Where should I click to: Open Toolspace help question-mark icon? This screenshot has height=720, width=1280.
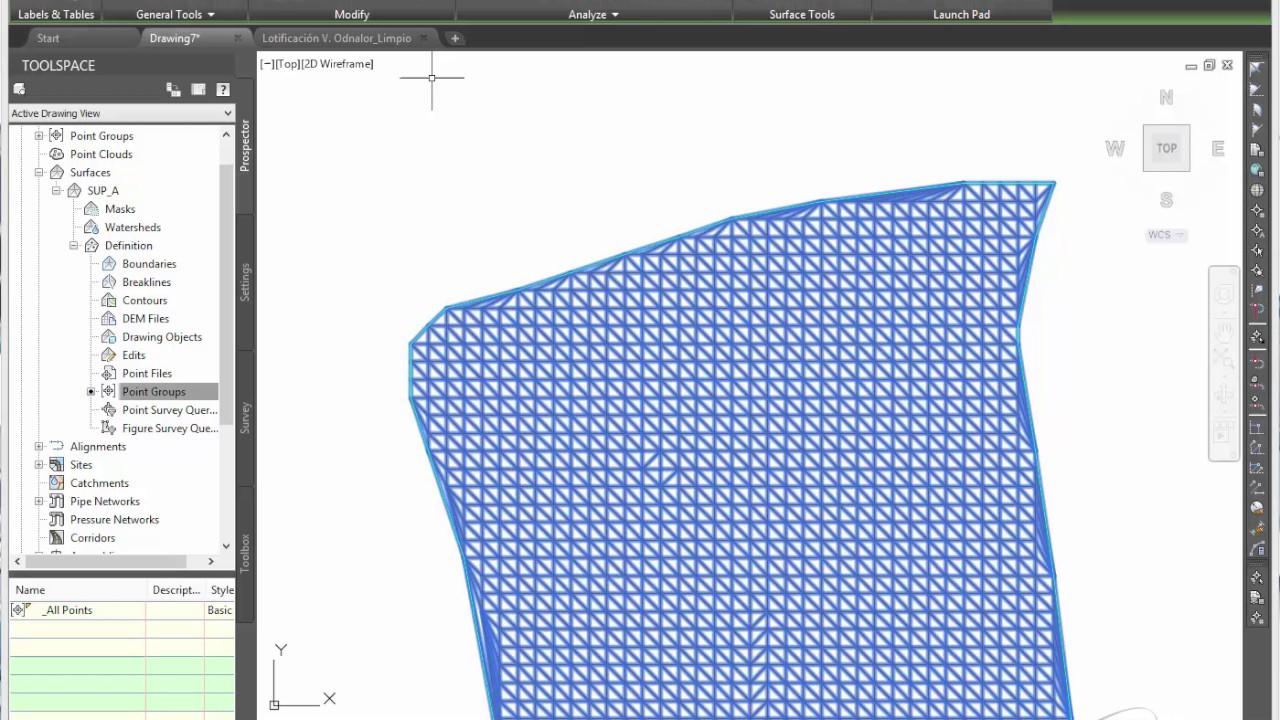point(223,90)
